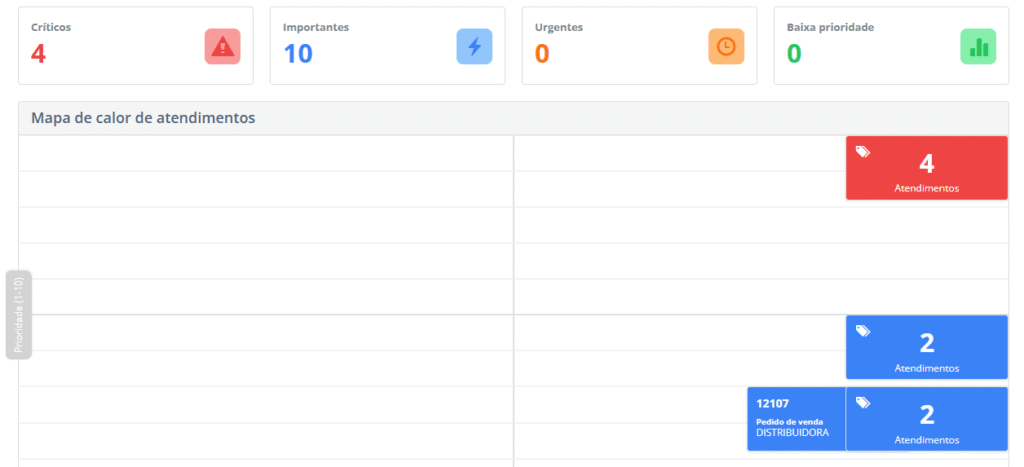This screenshot has height=467, width=1024.
Task: Select the Urgentes count of 0
Action: click(542, 54)
